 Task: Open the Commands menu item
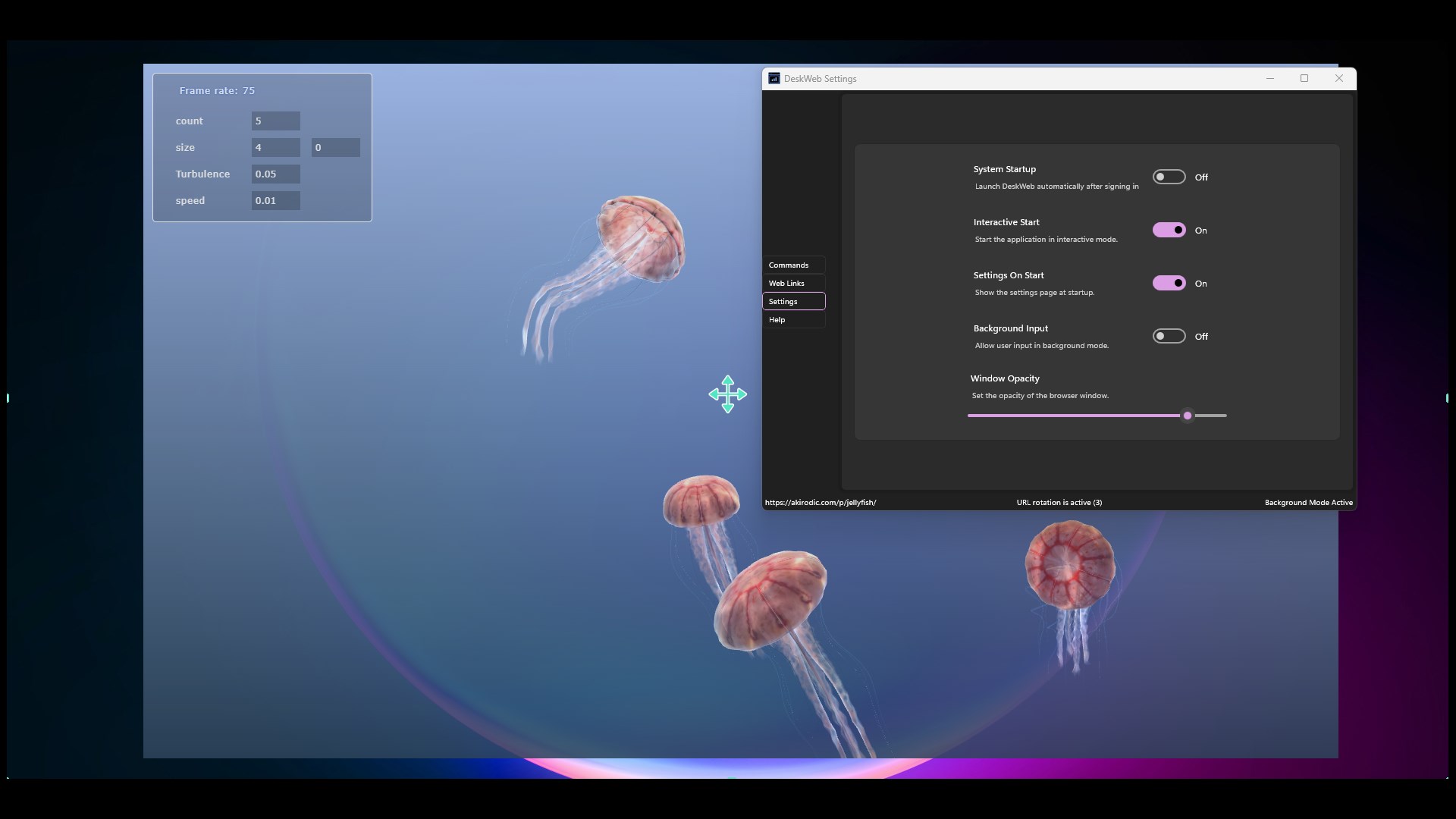point(793,265)
